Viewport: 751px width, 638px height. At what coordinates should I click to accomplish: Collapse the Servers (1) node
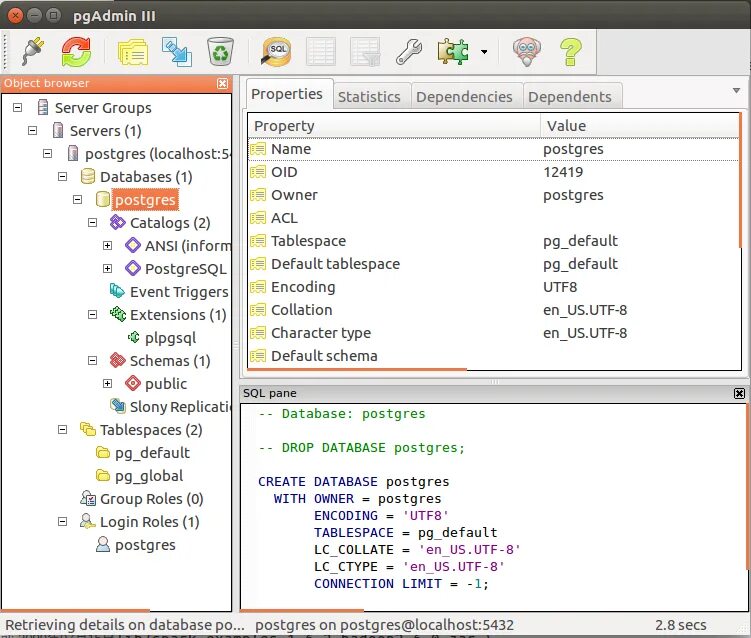pyautogui.click(x=33, y=130)
